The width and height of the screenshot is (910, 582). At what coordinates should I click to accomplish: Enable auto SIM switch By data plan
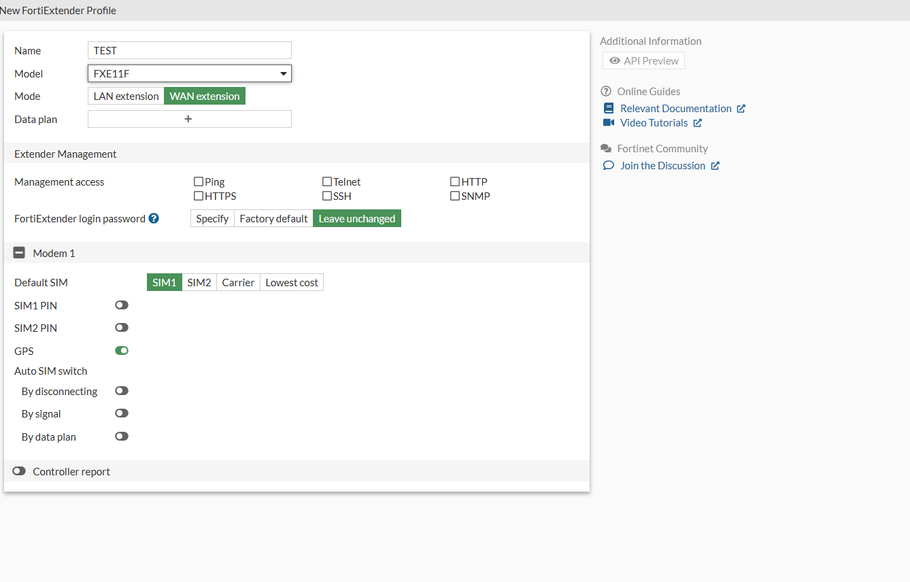[x=121, y=436]
